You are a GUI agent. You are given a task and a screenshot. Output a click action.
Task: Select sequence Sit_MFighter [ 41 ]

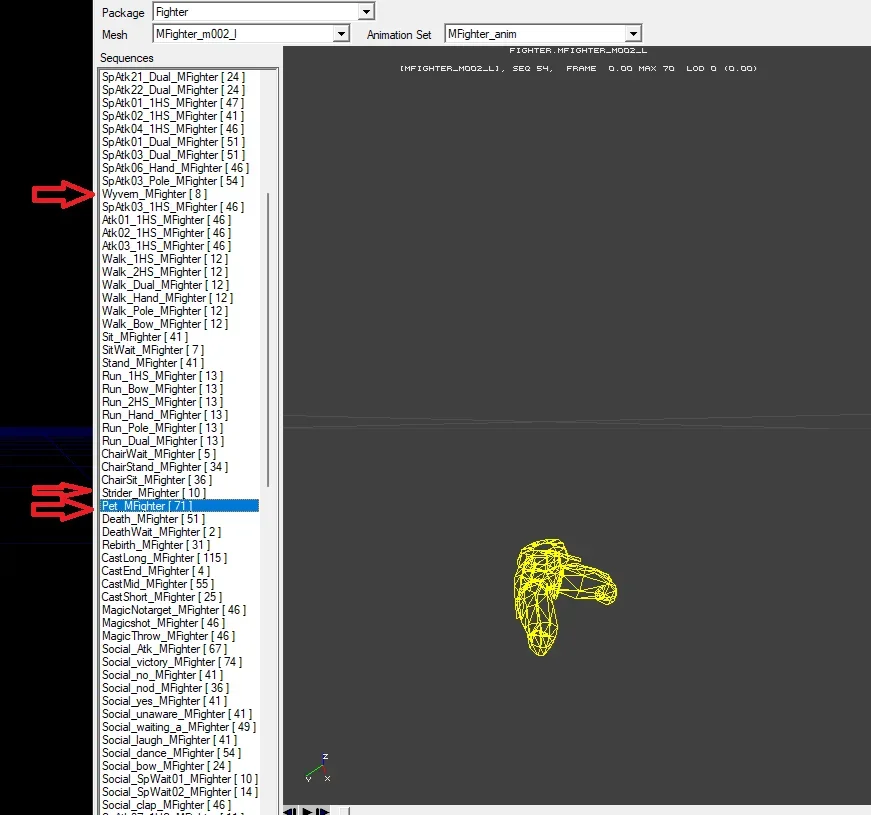(145, 337)
